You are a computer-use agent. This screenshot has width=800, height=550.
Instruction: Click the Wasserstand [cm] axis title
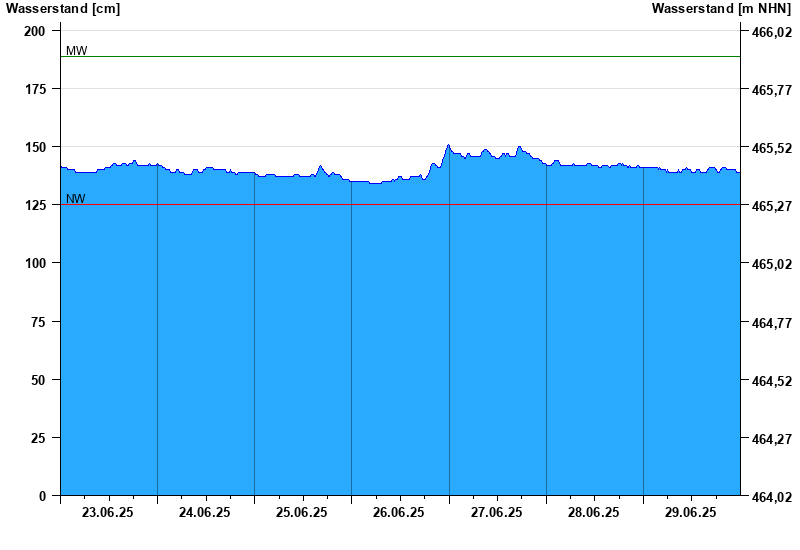coord(63,9)
